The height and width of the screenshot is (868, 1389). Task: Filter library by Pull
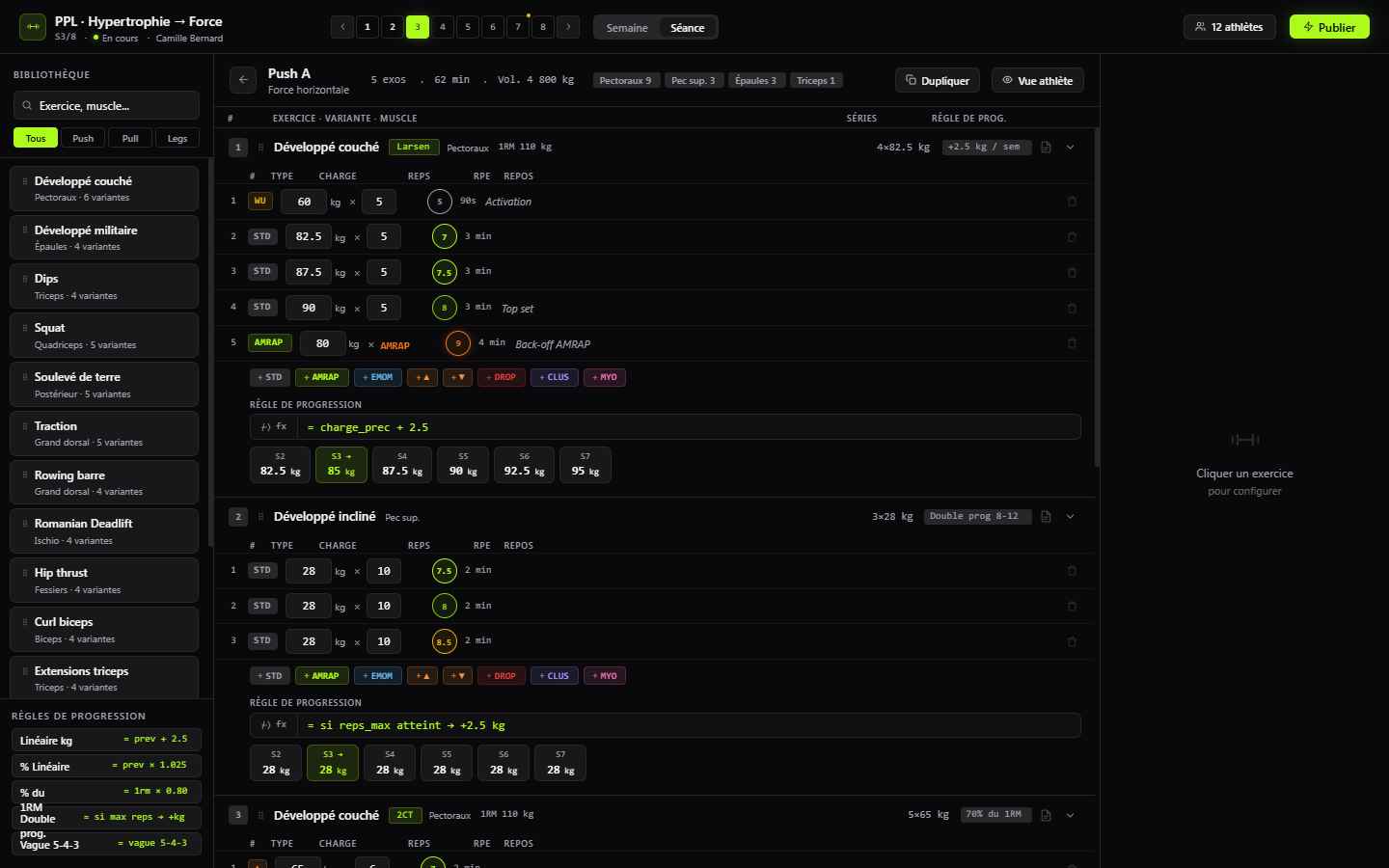pos(130,138)
